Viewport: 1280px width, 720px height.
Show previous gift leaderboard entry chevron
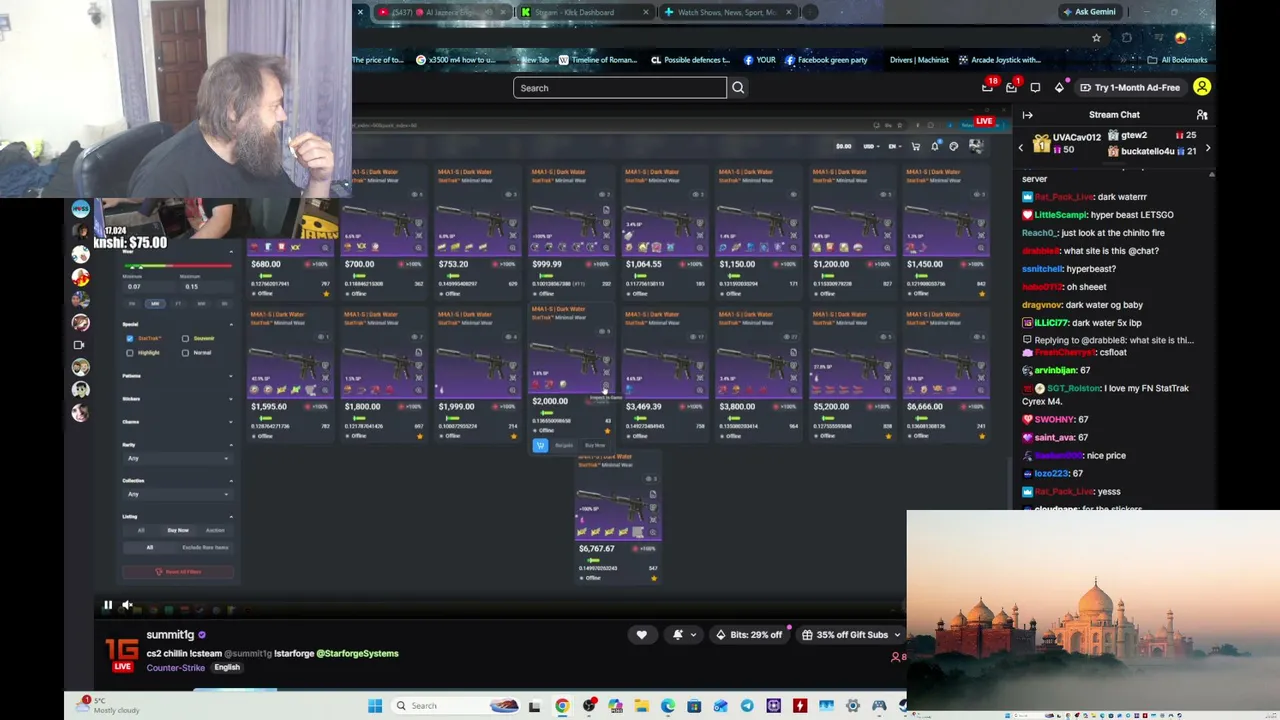pos(1021,148)
